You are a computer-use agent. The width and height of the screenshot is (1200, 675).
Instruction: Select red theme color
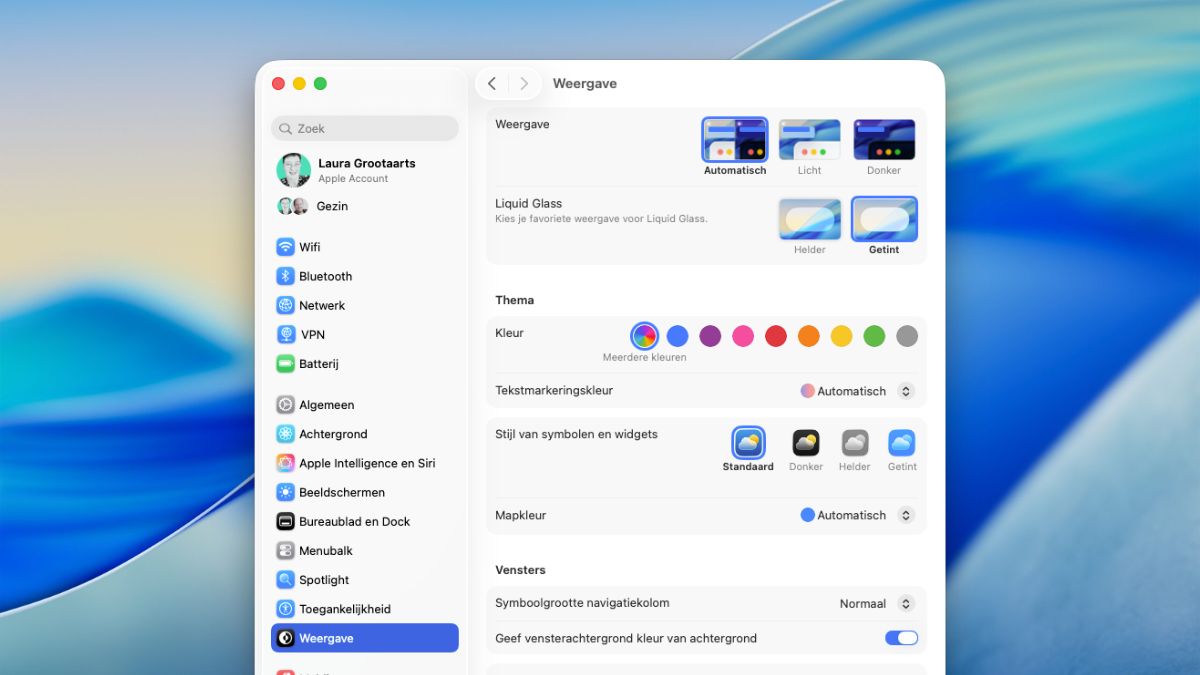click(x=776, y=336)
